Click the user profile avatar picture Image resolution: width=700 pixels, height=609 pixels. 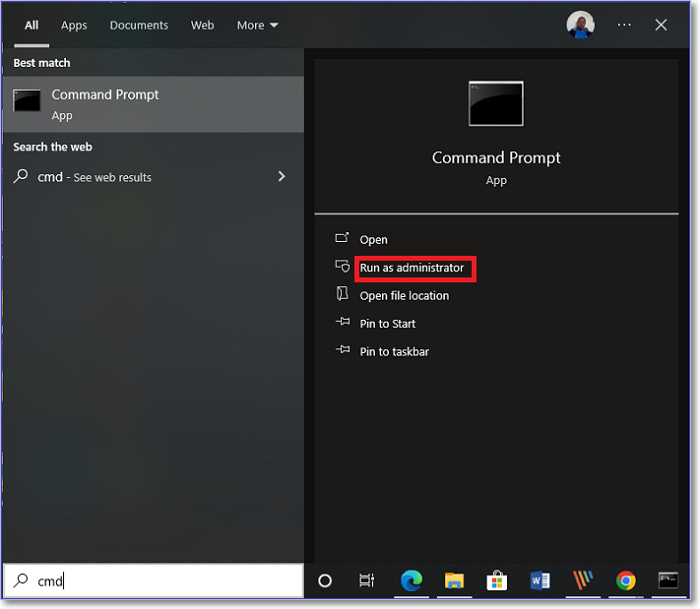click(x=580, y=25)
